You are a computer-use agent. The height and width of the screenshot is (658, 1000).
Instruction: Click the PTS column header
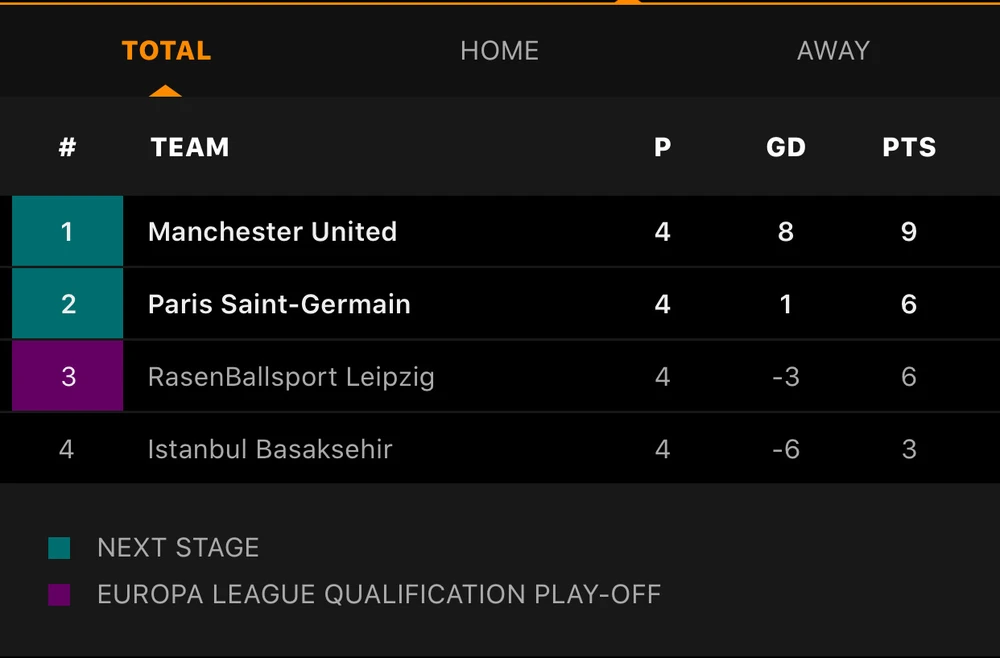(x=909, y=148)
